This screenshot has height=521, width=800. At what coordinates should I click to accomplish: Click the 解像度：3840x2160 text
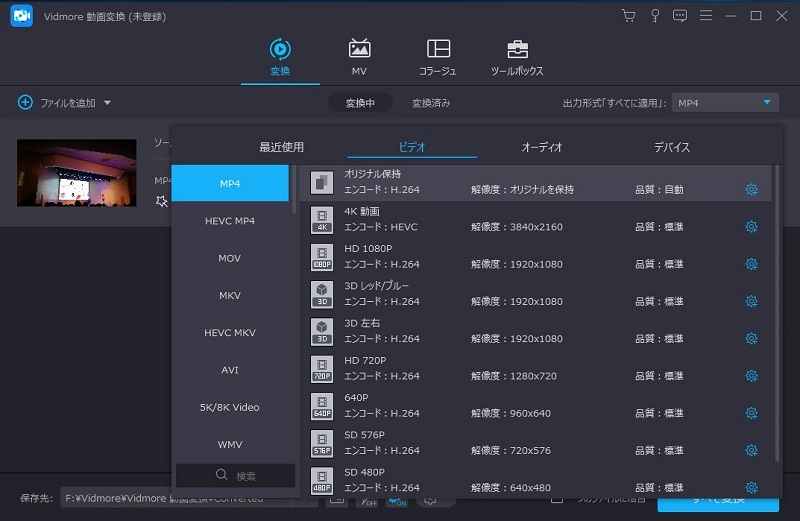[x=517, y=227]
